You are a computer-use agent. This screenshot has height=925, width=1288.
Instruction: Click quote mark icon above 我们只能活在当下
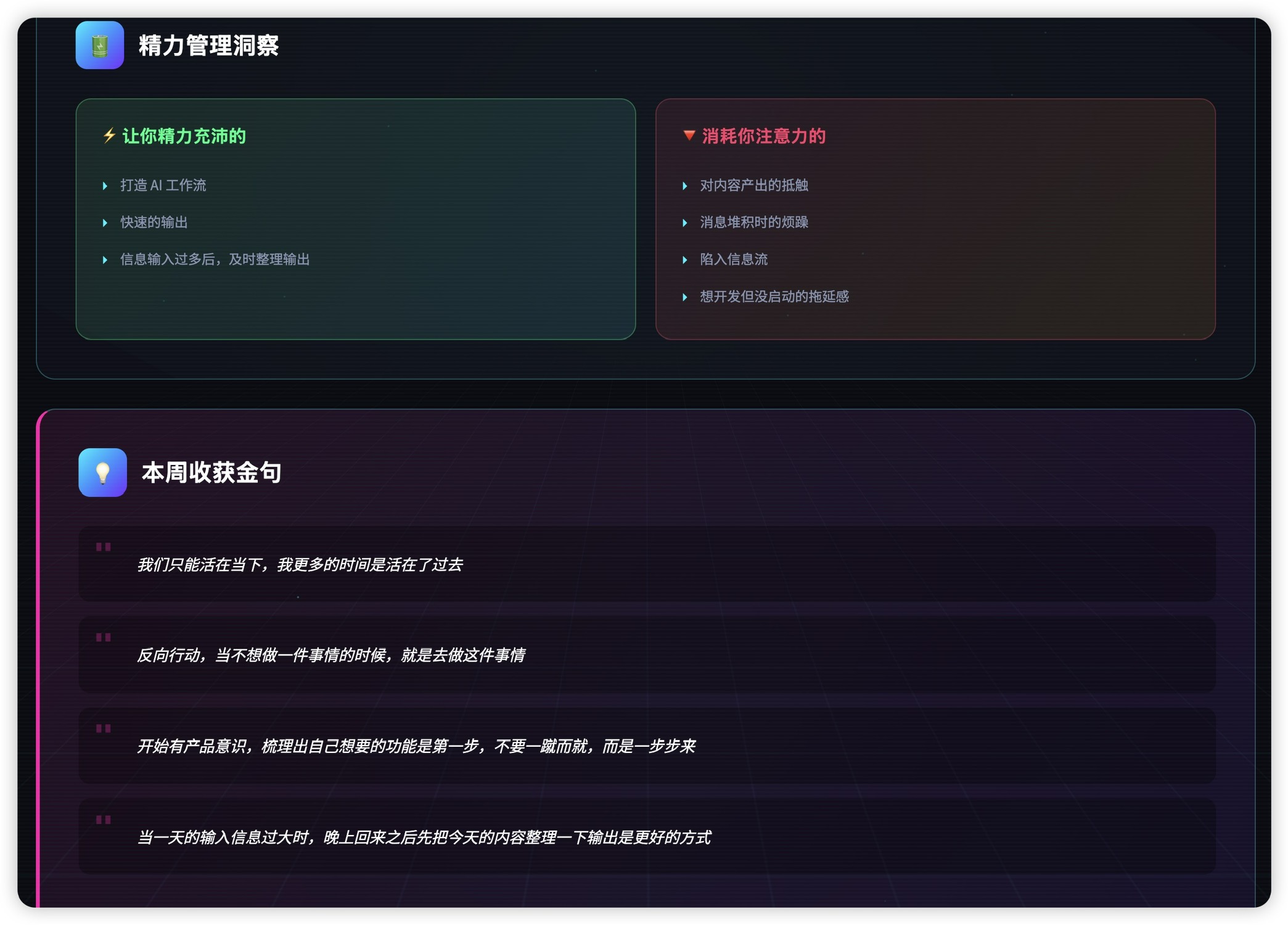click(x=103, y=547)
